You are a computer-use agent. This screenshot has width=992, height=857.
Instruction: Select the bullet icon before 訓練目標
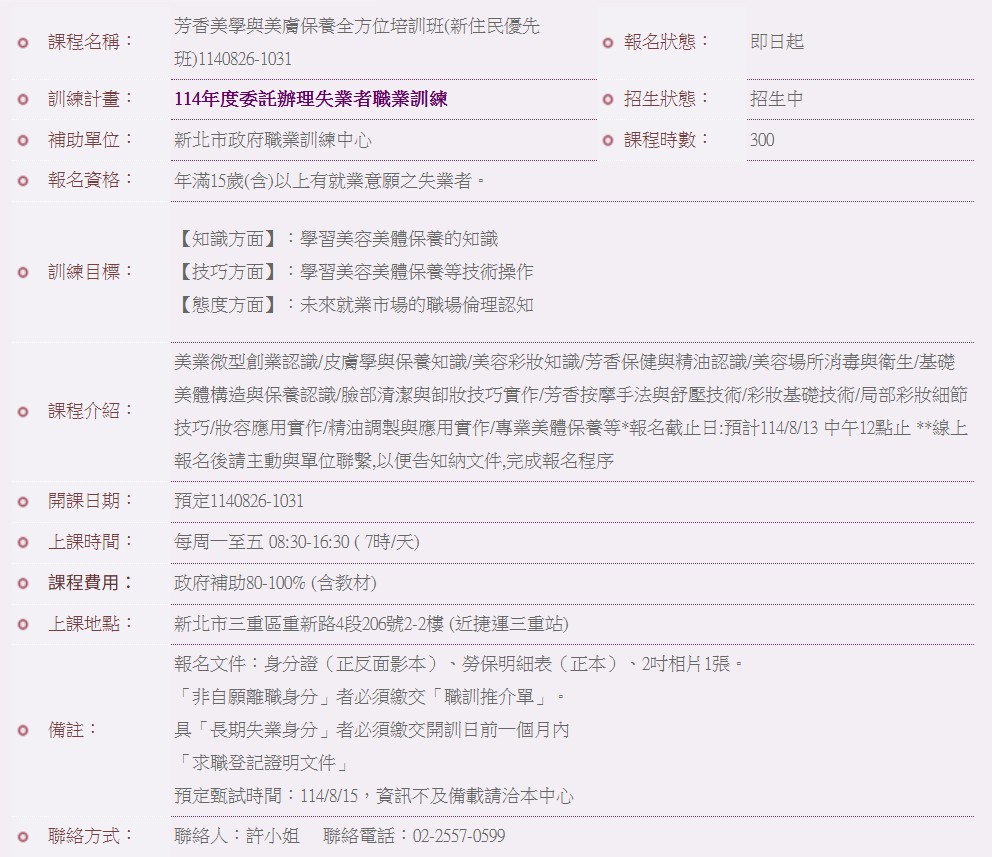(x=24, y=272)
